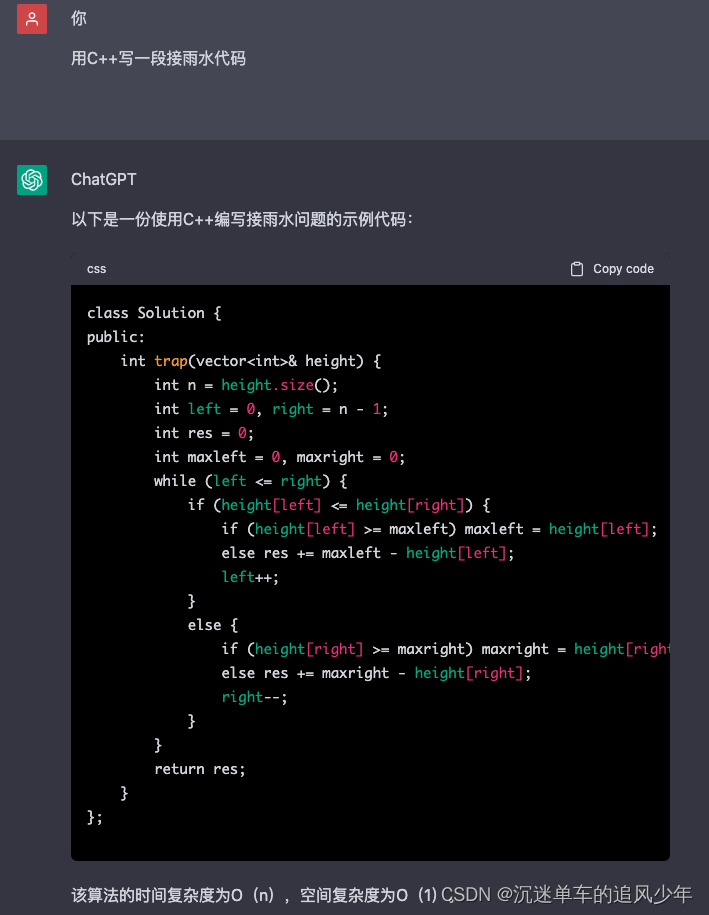
Task: Click the orange trap function name
Action: point(170,361)
